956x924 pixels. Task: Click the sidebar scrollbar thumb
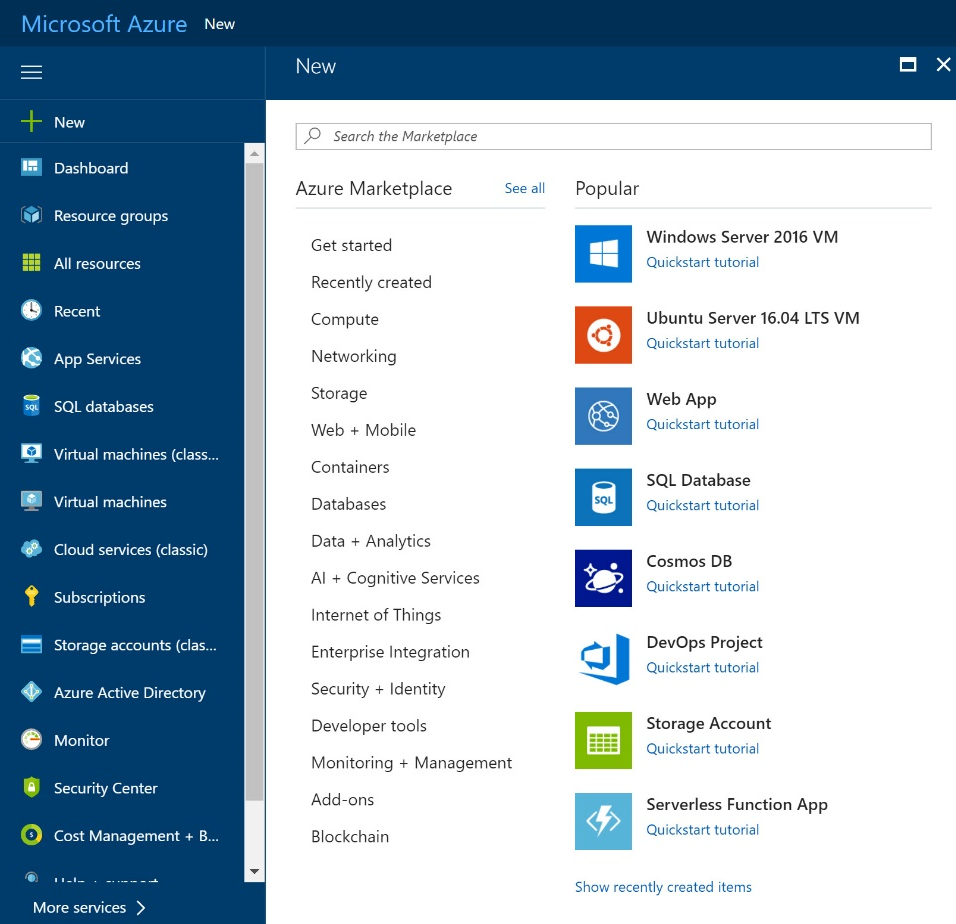coord(254,482)
